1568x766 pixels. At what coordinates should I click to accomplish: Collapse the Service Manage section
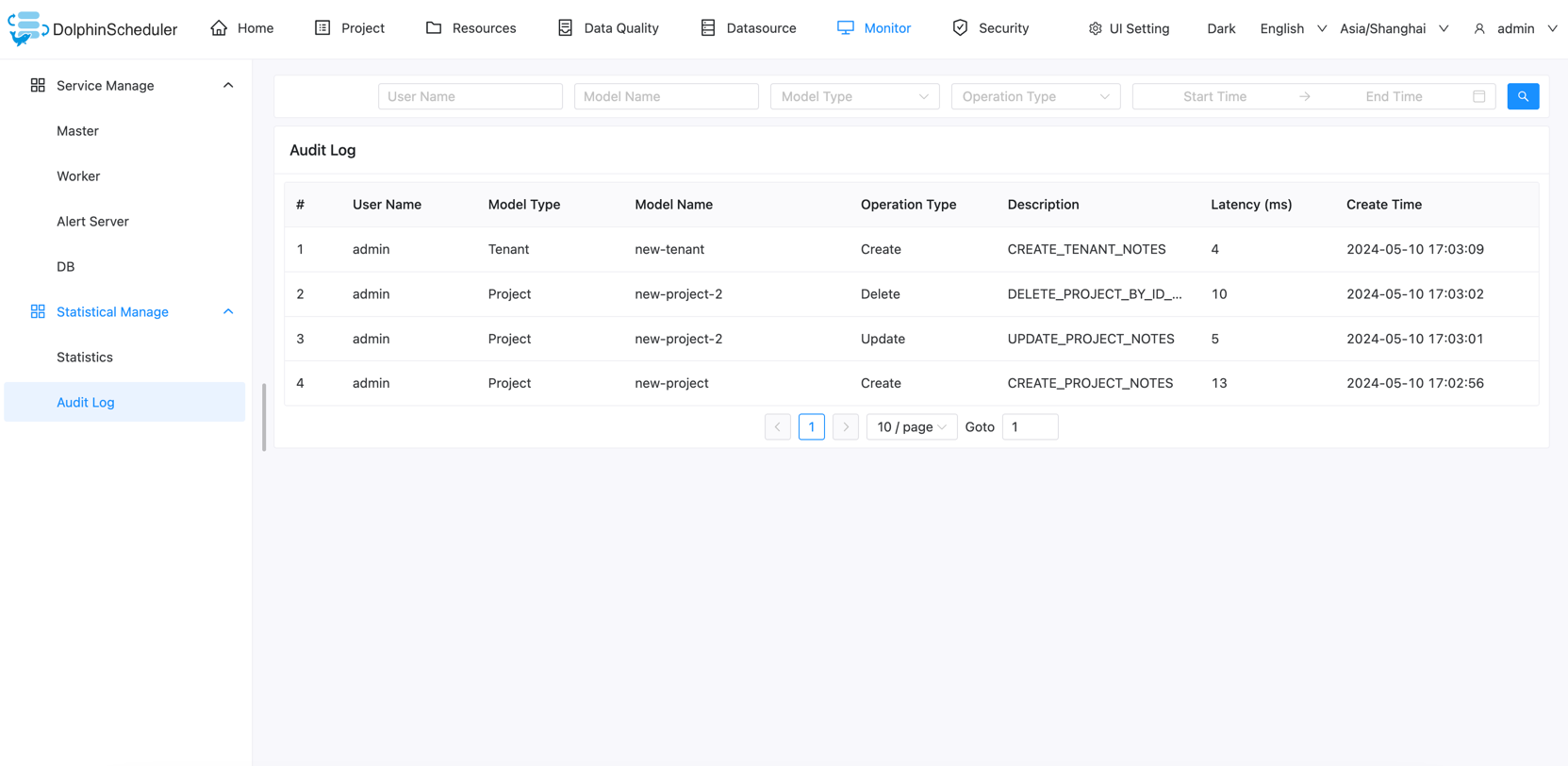tap(228, 85)
